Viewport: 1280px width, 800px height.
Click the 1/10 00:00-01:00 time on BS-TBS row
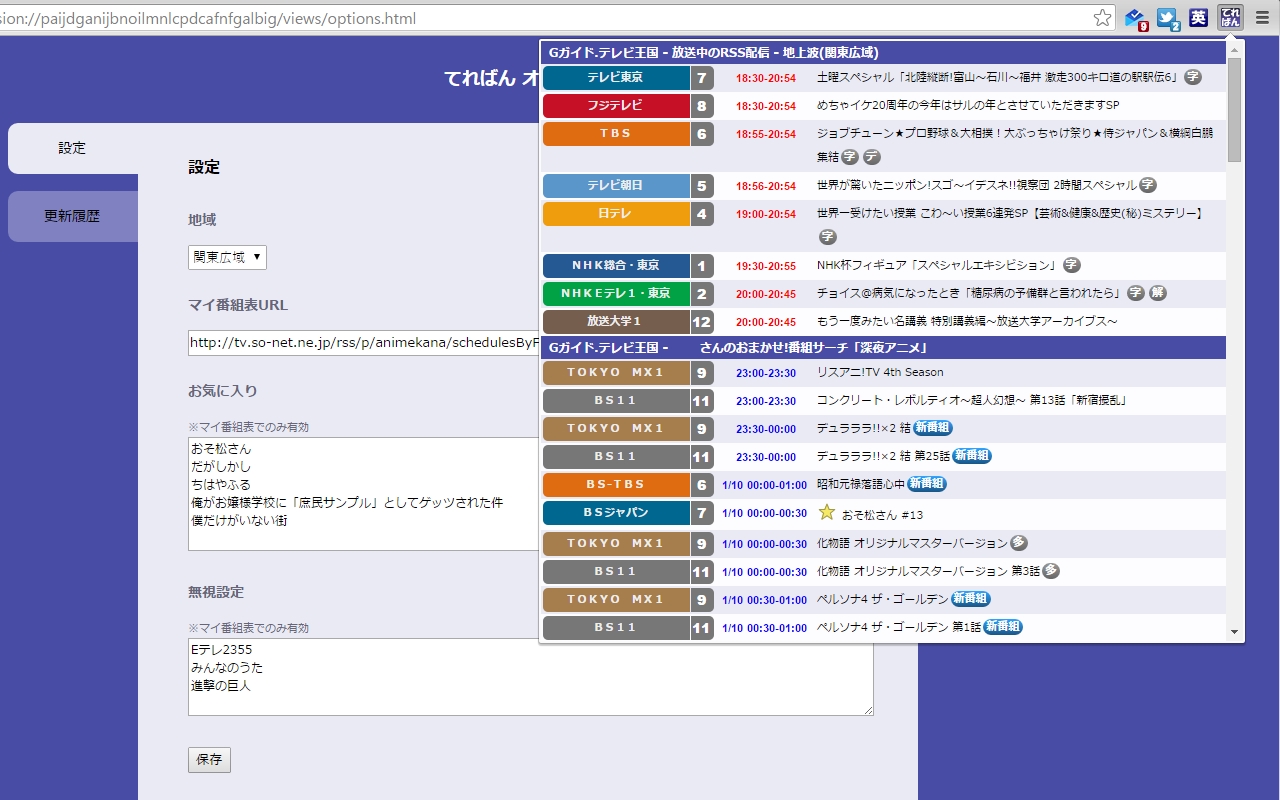(x=764, y=485)
